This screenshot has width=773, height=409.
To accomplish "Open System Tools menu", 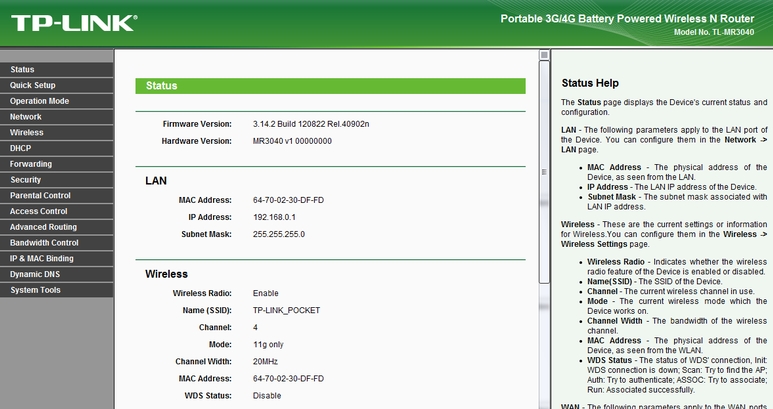I will [x=56, y=290].
